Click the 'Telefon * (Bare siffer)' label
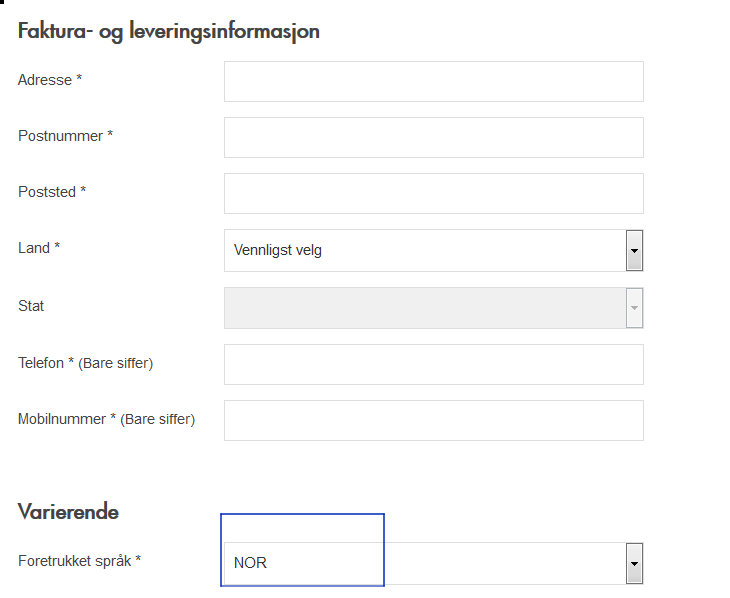The image size is (730, 598). [x=85, y=363]
